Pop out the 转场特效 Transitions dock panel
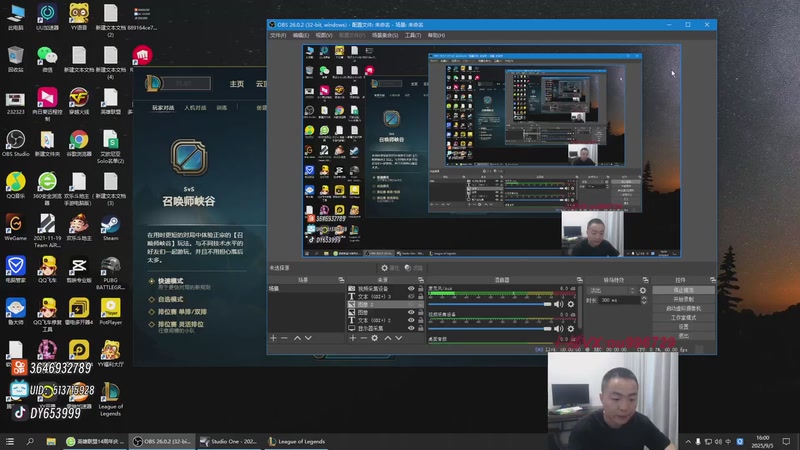 645,280
